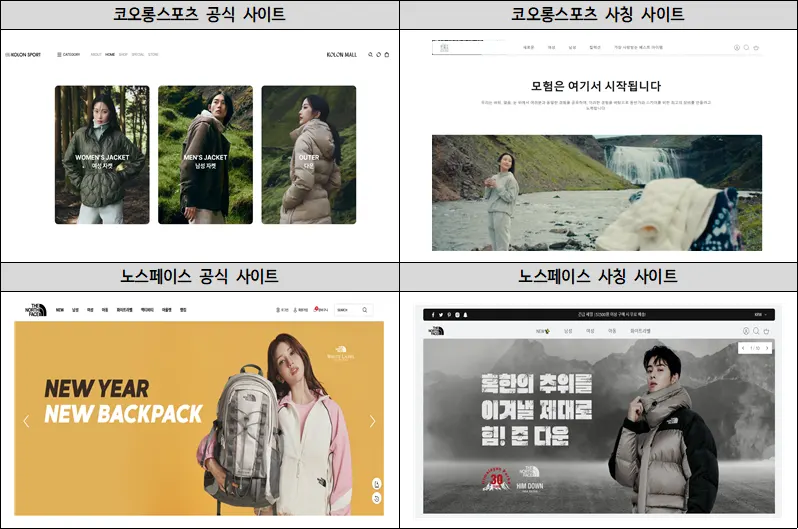Click the lower round floating button on North Face banner
Screen dimensions: 798x529
377,498
